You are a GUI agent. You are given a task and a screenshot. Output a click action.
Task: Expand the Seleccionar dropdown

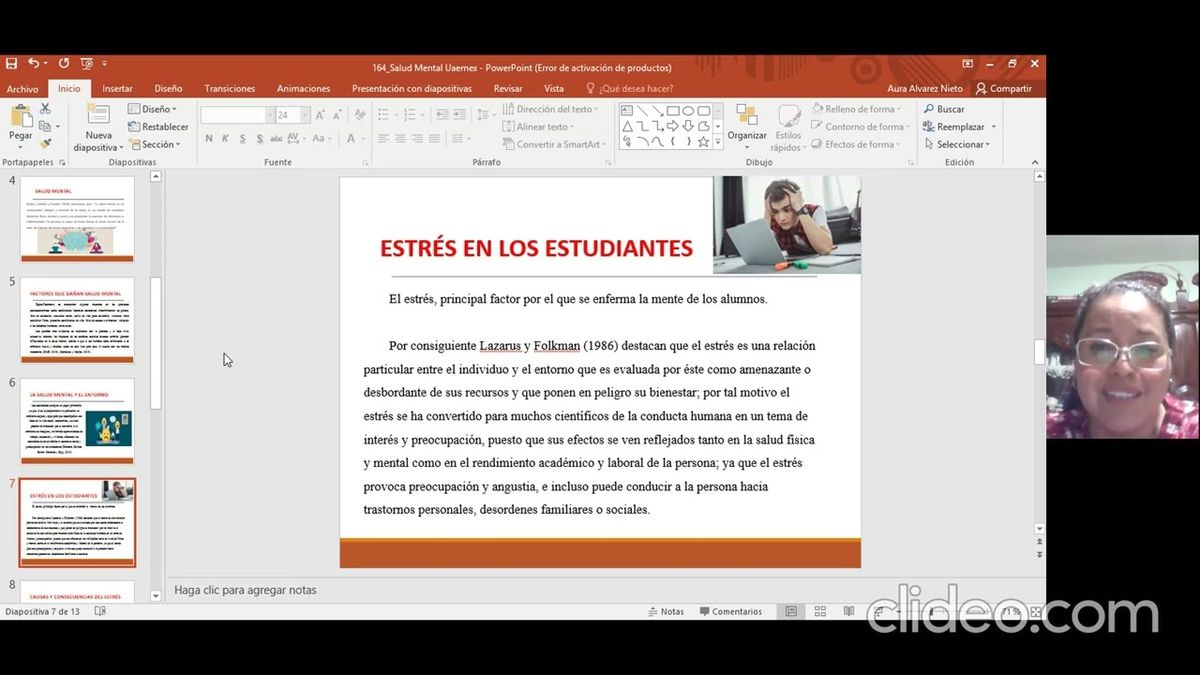point(956,144)
